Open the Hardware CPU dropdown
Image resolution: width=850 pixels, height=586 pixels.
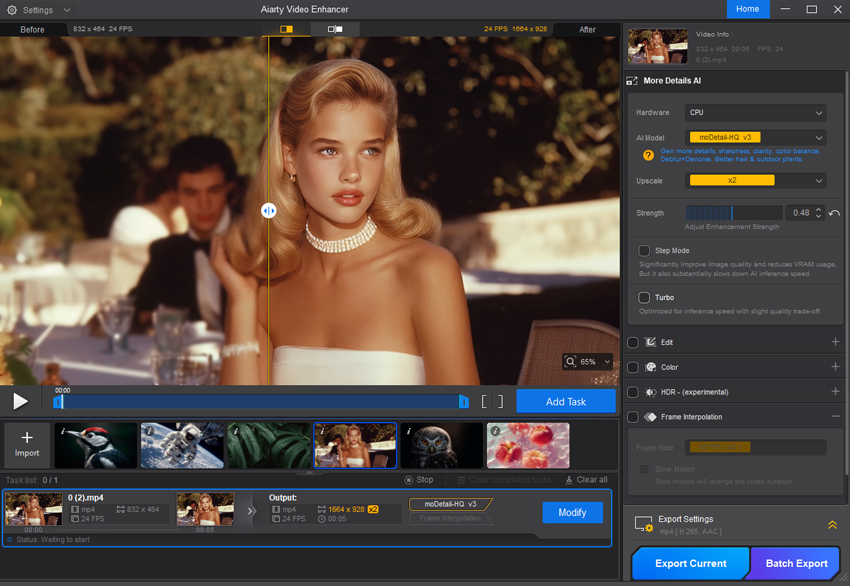(x=756, y=113)
